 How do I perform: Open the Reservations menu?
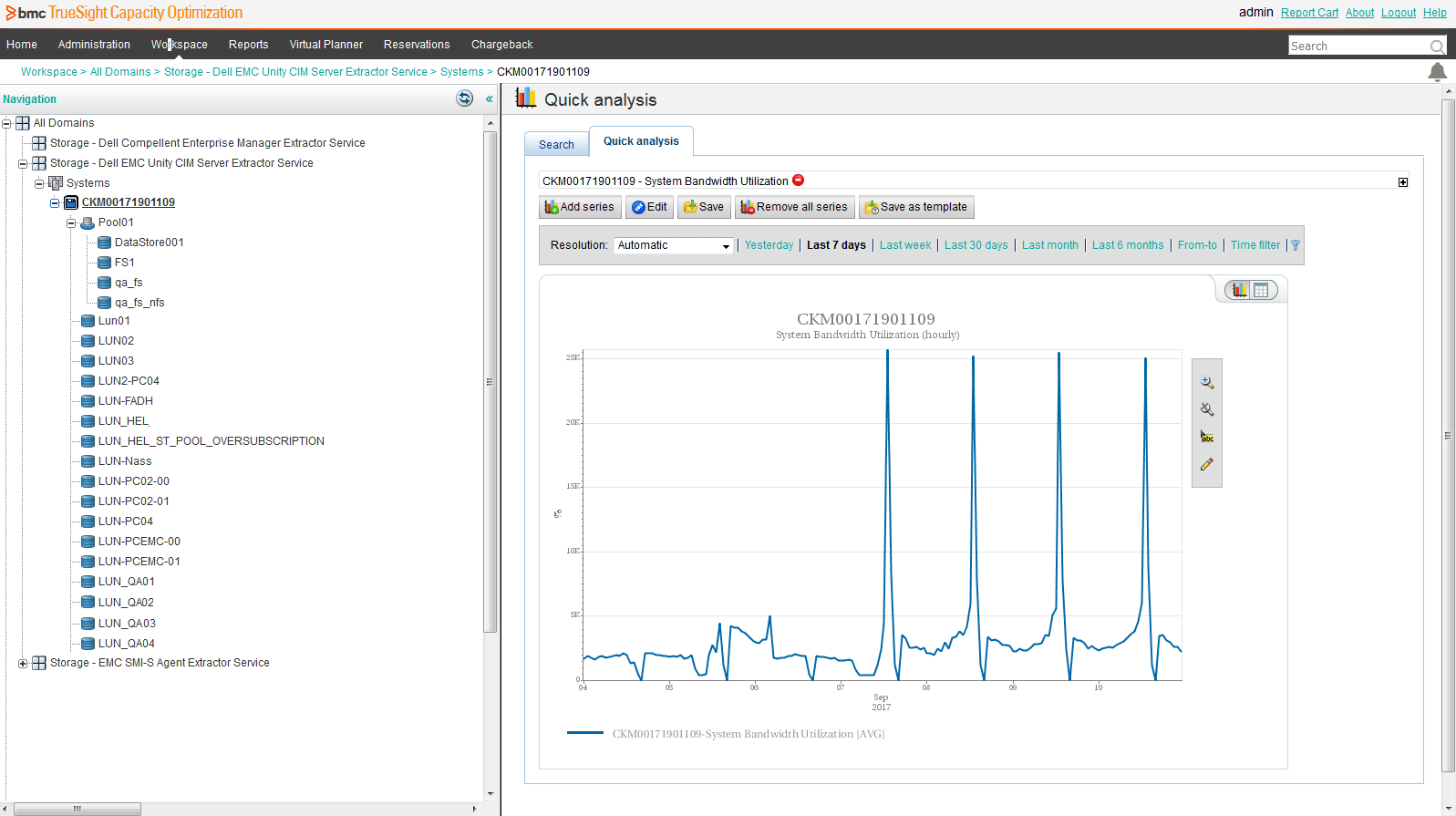tap(417, 45)
